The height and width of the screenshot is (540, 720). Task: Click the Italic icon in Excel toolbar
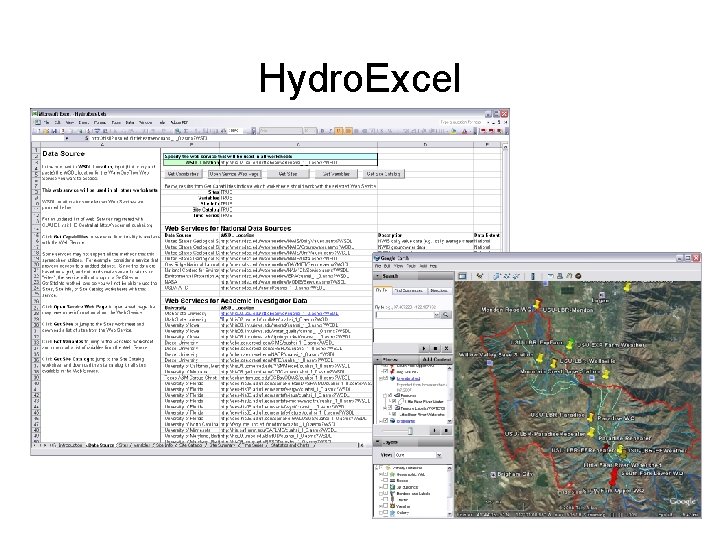(x=330, y=131)
